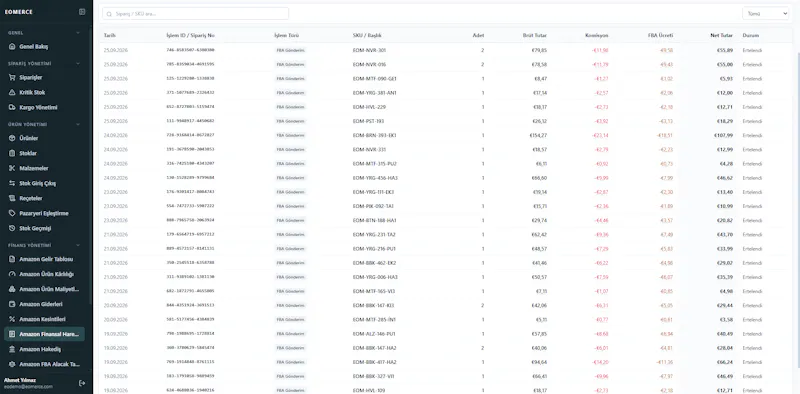Image resolution: width=800 pixels, height=394 pixels.
Task: Go to the Reçeteler menu item
Action: tap(44, 198)
